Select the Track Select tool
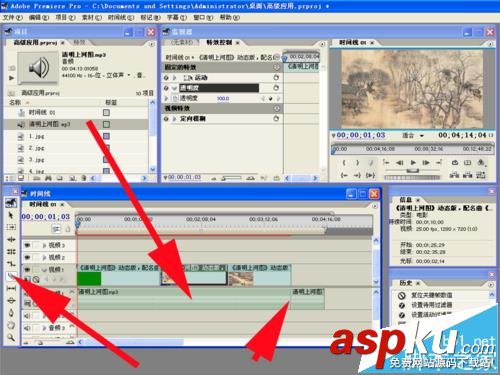The width and height of the screenshot is (500, 375). pos(11,227)
